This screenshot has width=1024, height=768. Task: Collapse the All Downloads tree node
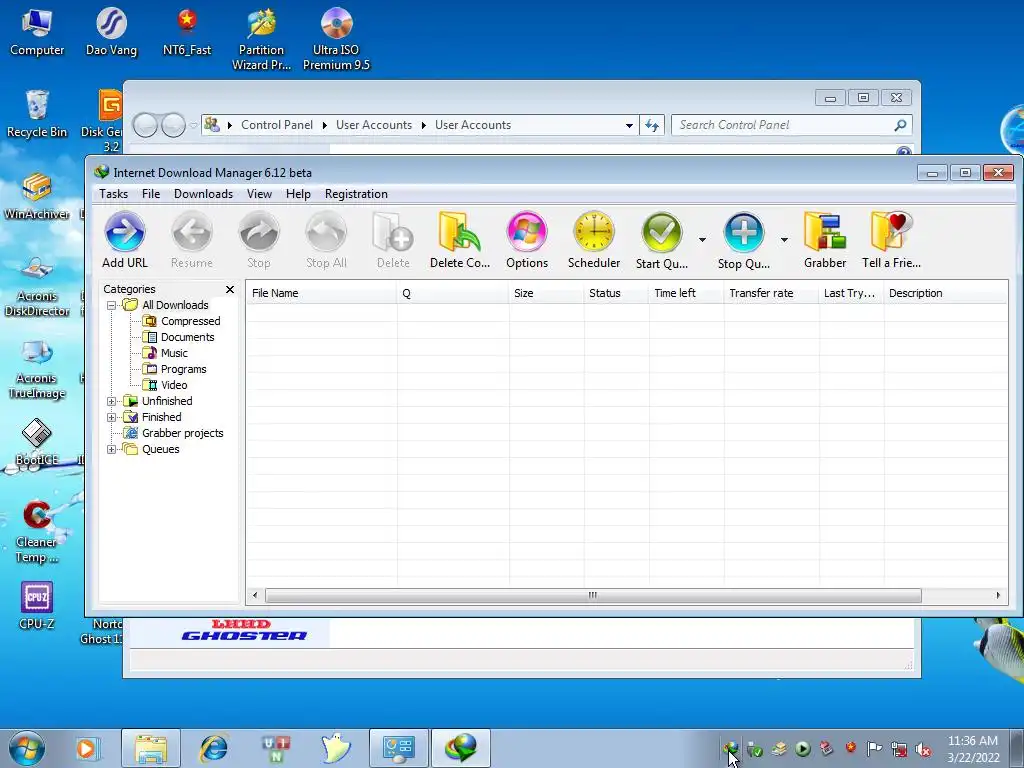[112, 305]
